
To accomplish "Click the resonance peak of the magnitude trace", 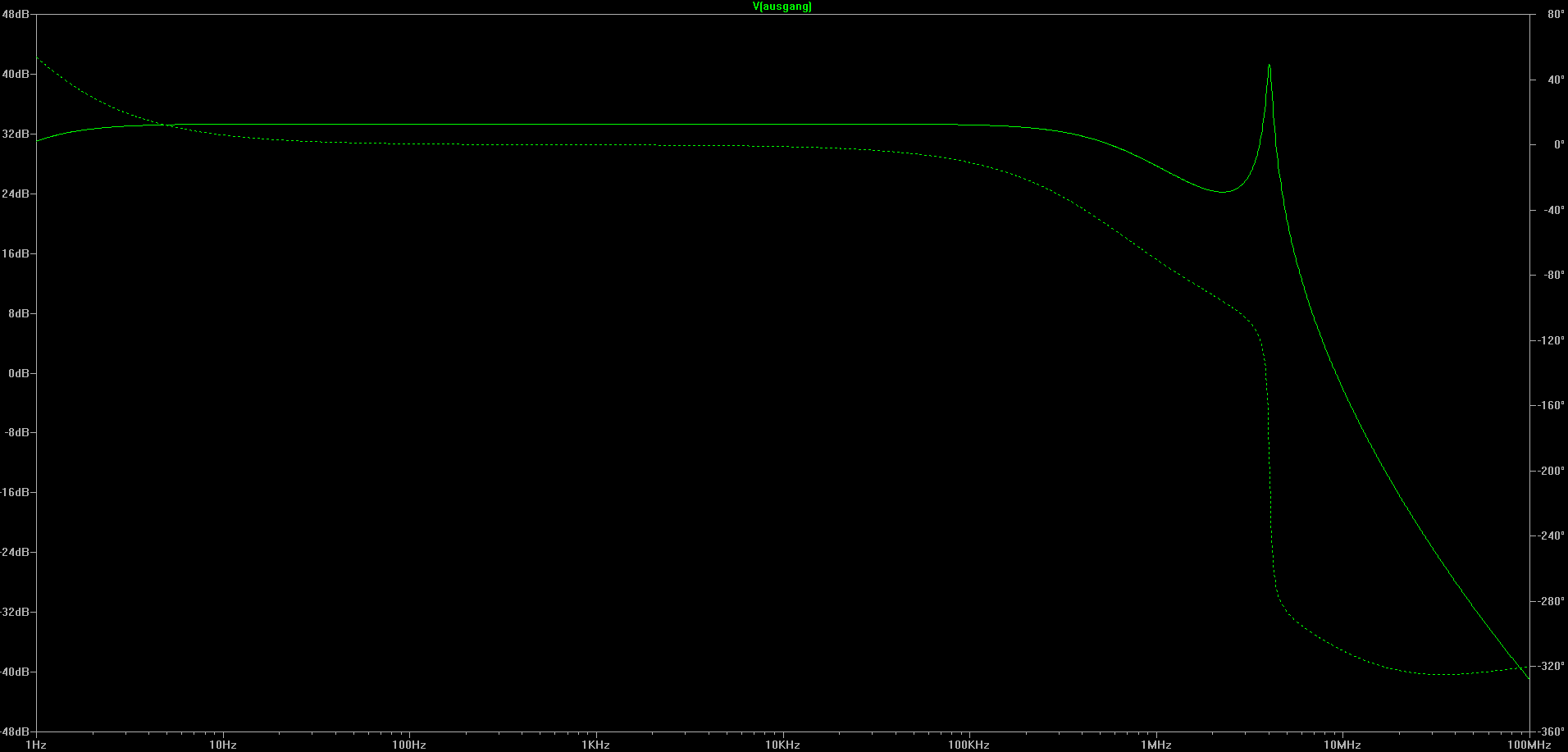I will [x=1269, y=66].
